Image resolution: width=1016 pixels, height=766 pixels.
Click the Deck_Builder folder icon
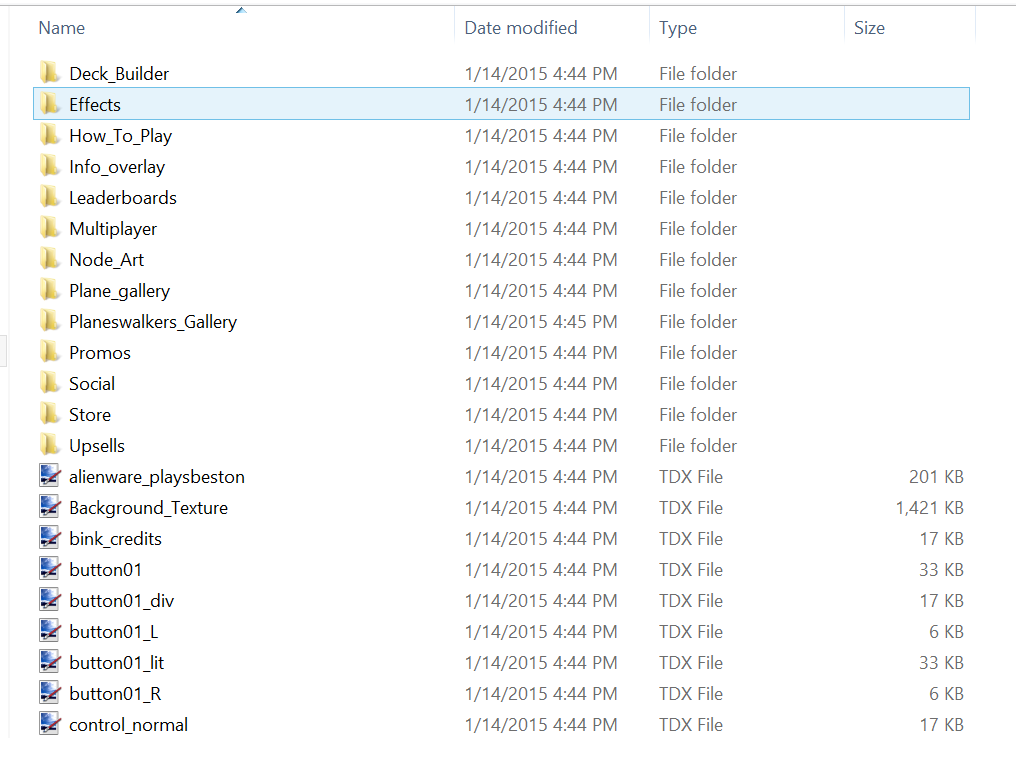coord(50,73)
